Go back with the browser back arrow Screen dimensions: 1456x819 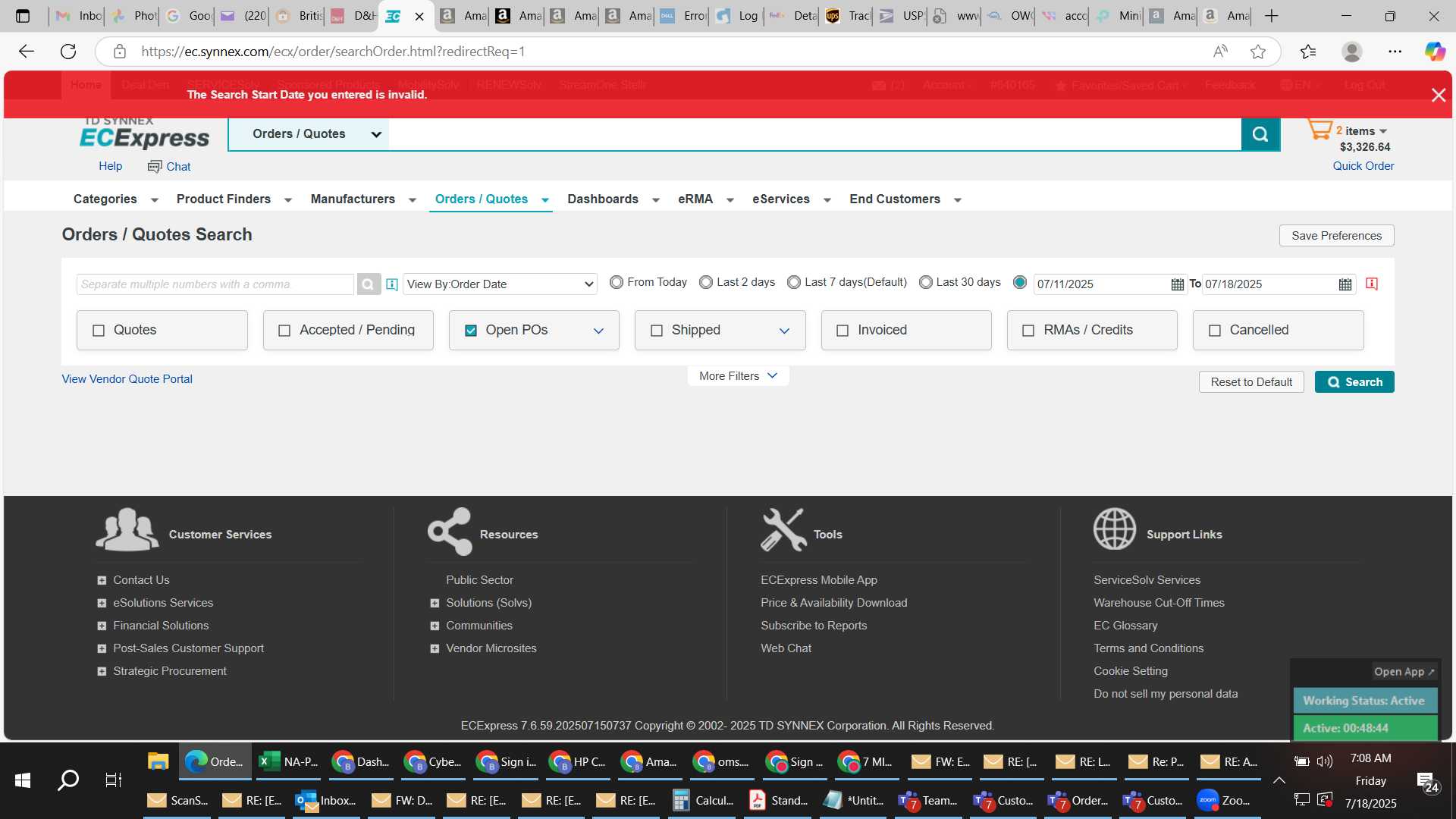[x=27, y=52]
